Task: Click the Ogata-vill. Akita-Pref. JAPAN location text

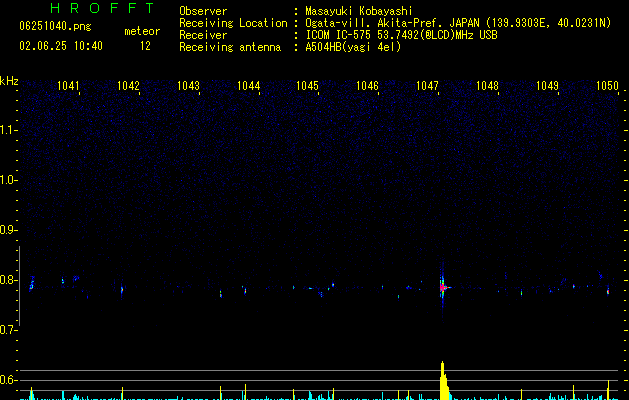Action: pos(458,23)
